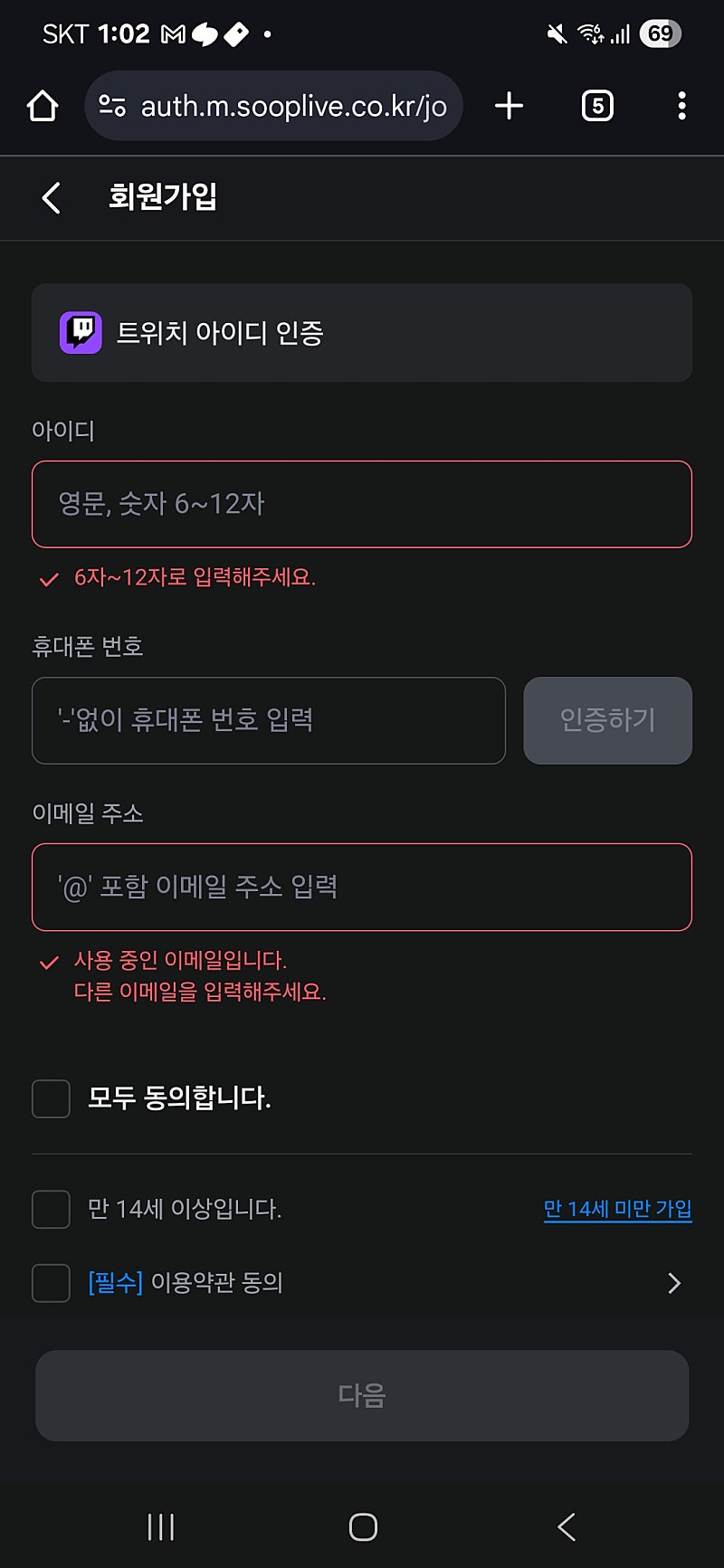The width and height of the screenshot is (724, 1568).
Task: Focus the 아이디 input field
Action: click(362, 504)
